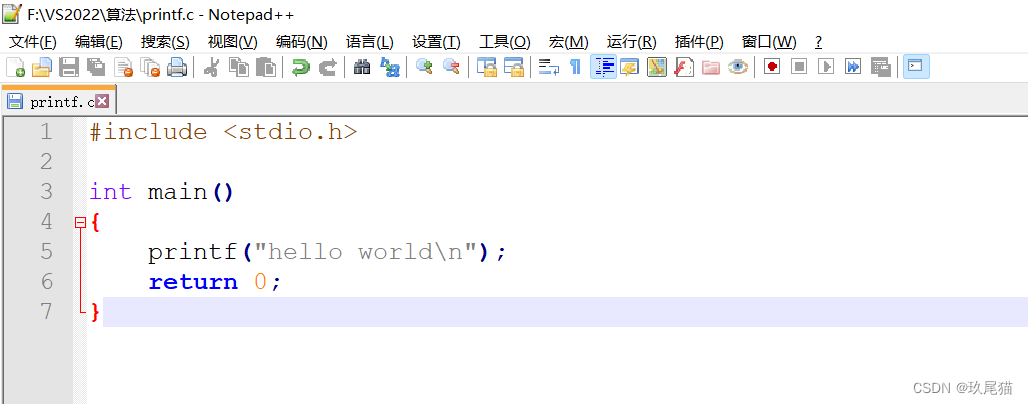The width and height of the screenshot is (1028, 404).
Task: Toggle synchronized horizontal scrolling icon
Action: [x=513, y=67]
